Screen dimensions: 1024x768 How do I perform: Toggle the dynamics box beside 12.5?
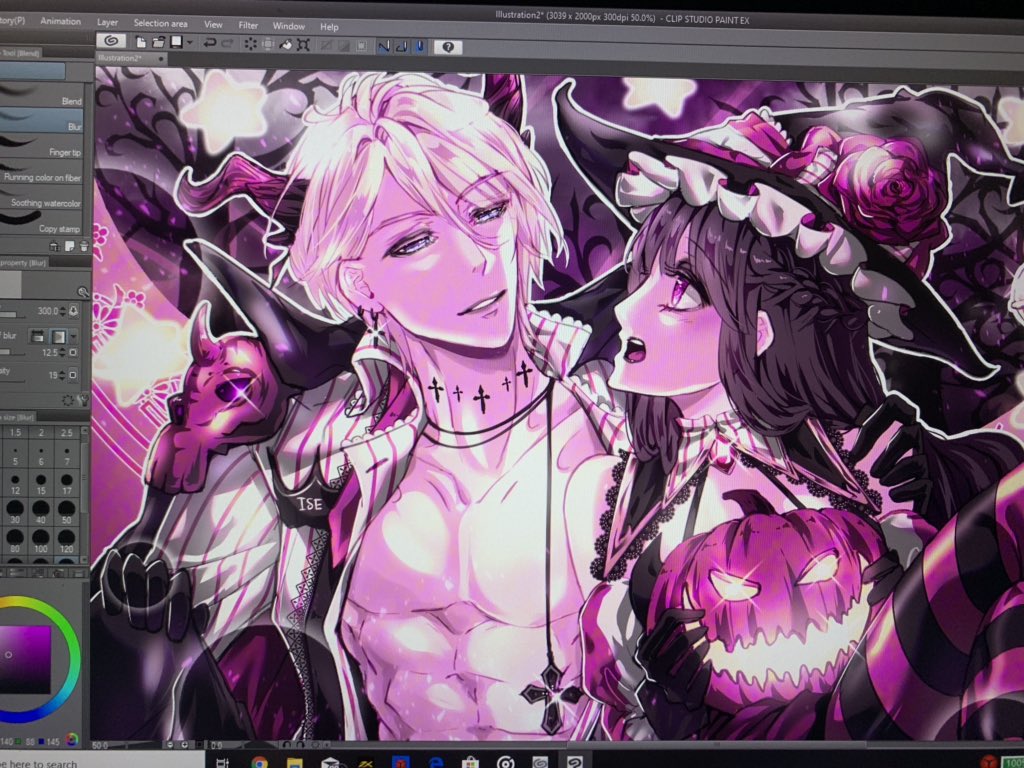[72, 353]
